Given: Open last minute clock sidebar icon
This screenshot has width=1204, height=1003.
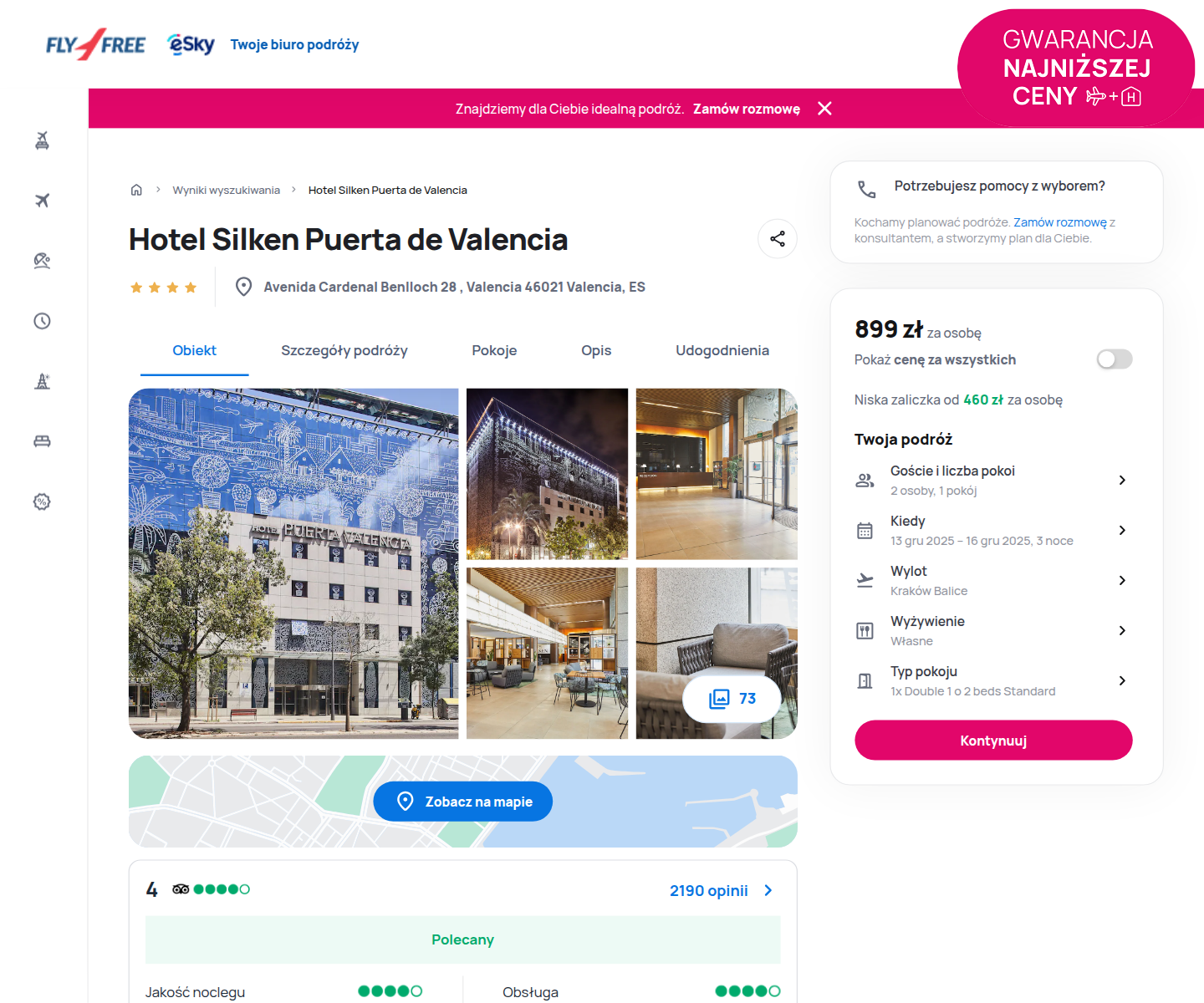Looking at the screenshot, I should pos(42,321).
